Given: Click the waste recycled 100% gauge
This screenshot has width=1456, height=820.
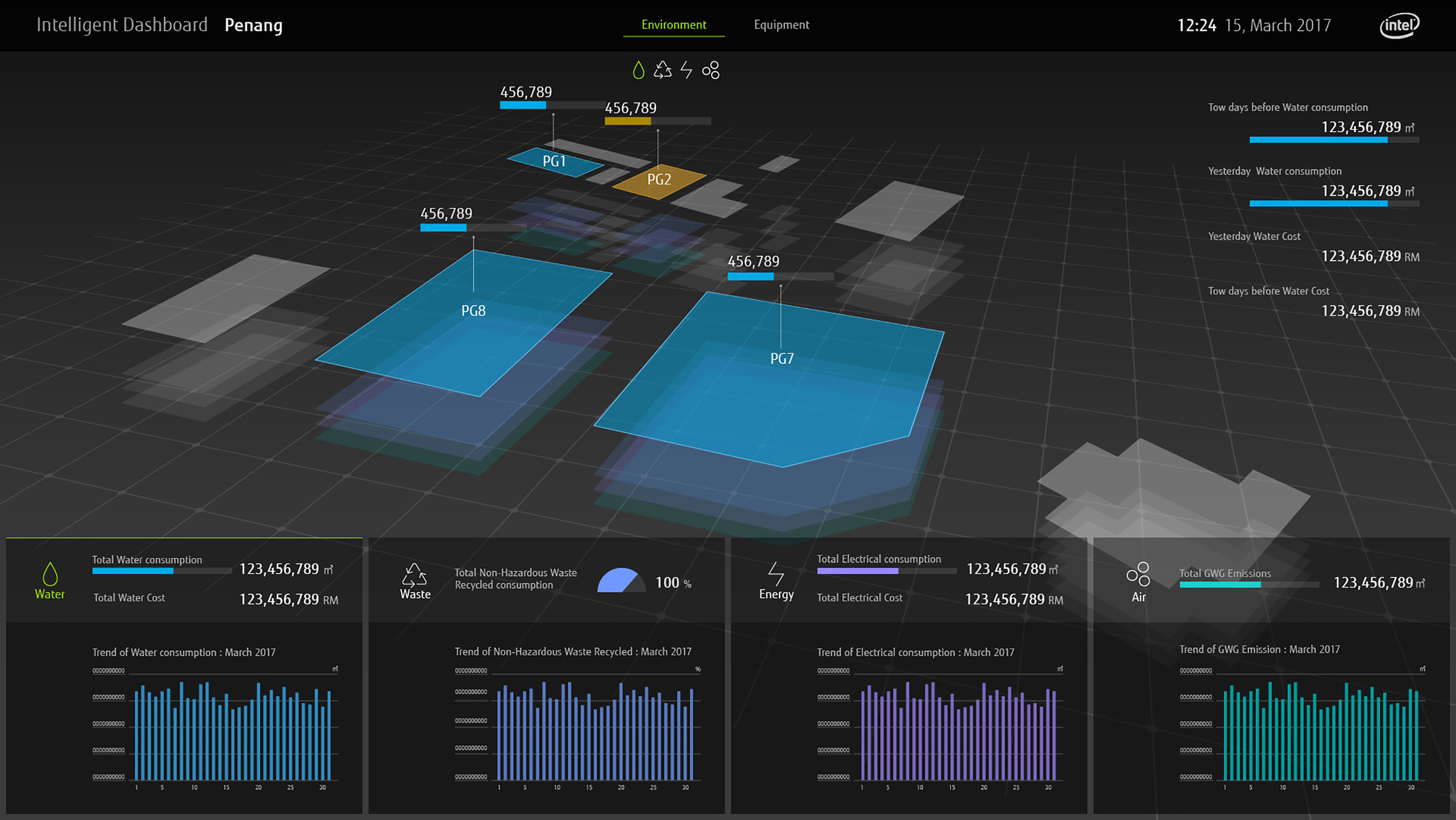Looking at the screenshot, I should [x=622, y=580].
